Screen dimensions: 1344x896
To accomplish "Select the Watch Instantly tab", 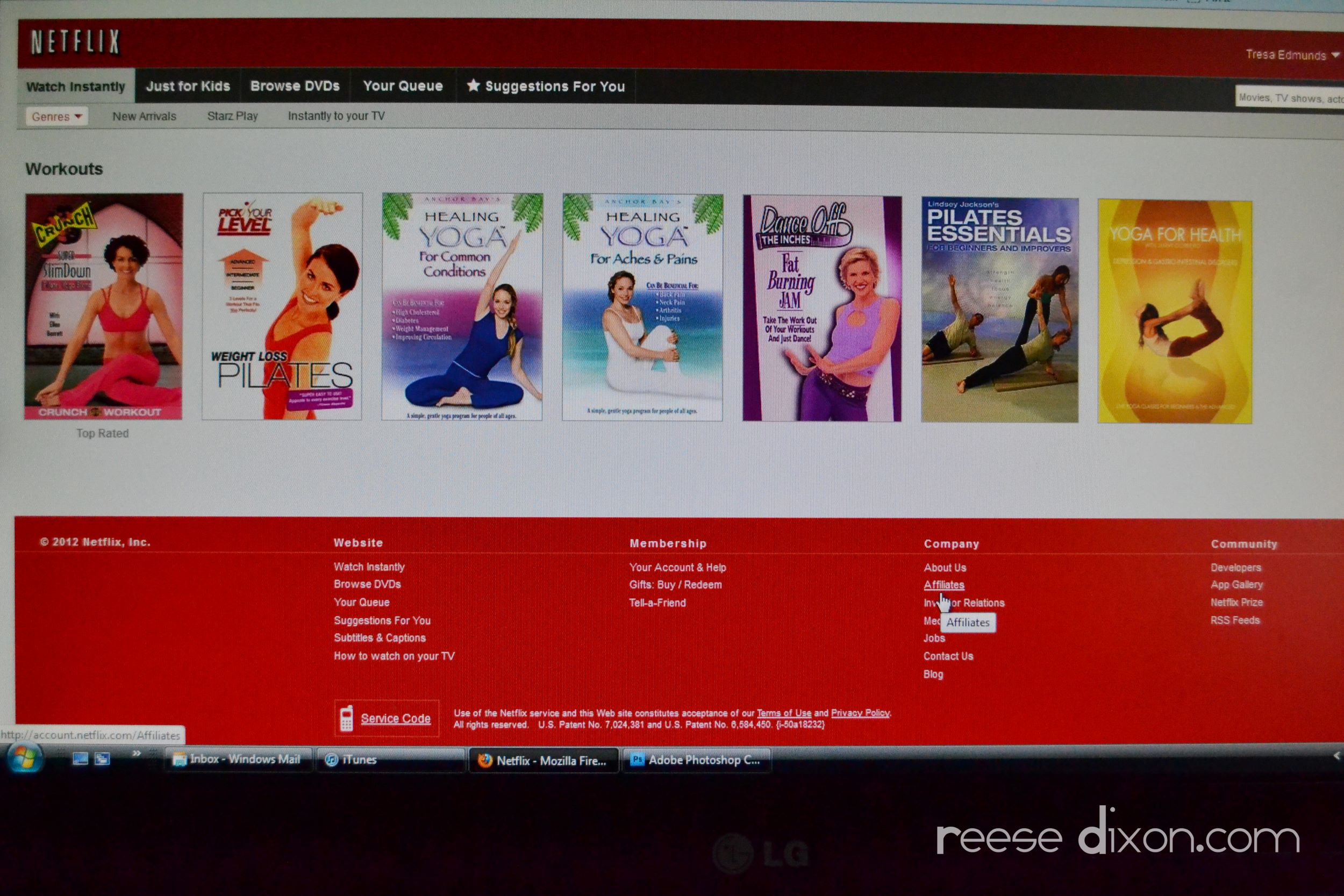I will pyautogui.click(x=75, y=87).
